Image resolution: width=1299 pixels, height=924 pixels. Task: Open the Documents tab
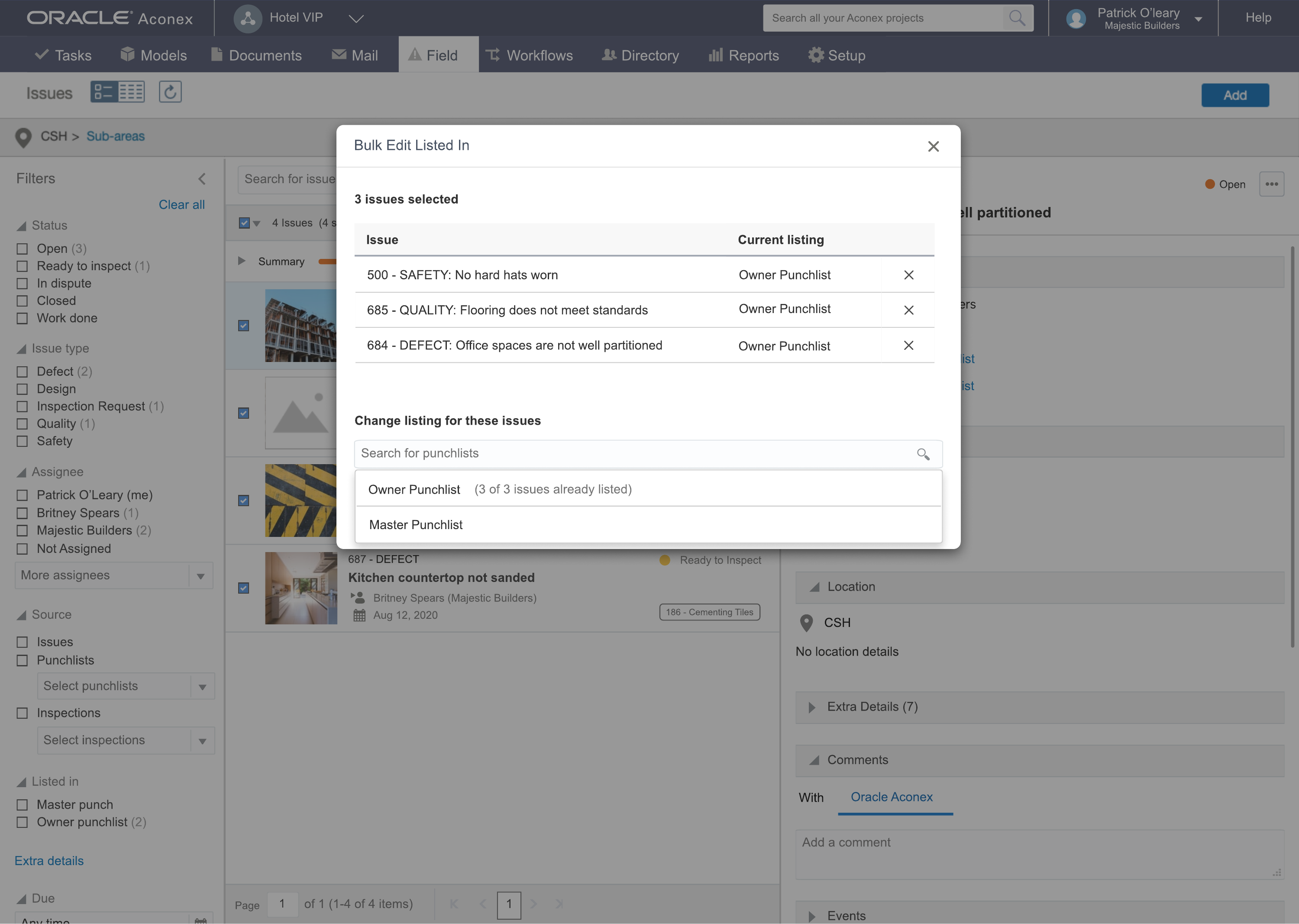[256, 55]
